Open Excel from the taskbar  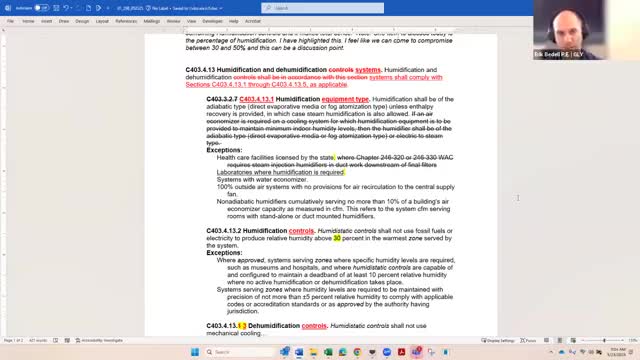pos(328,352)
